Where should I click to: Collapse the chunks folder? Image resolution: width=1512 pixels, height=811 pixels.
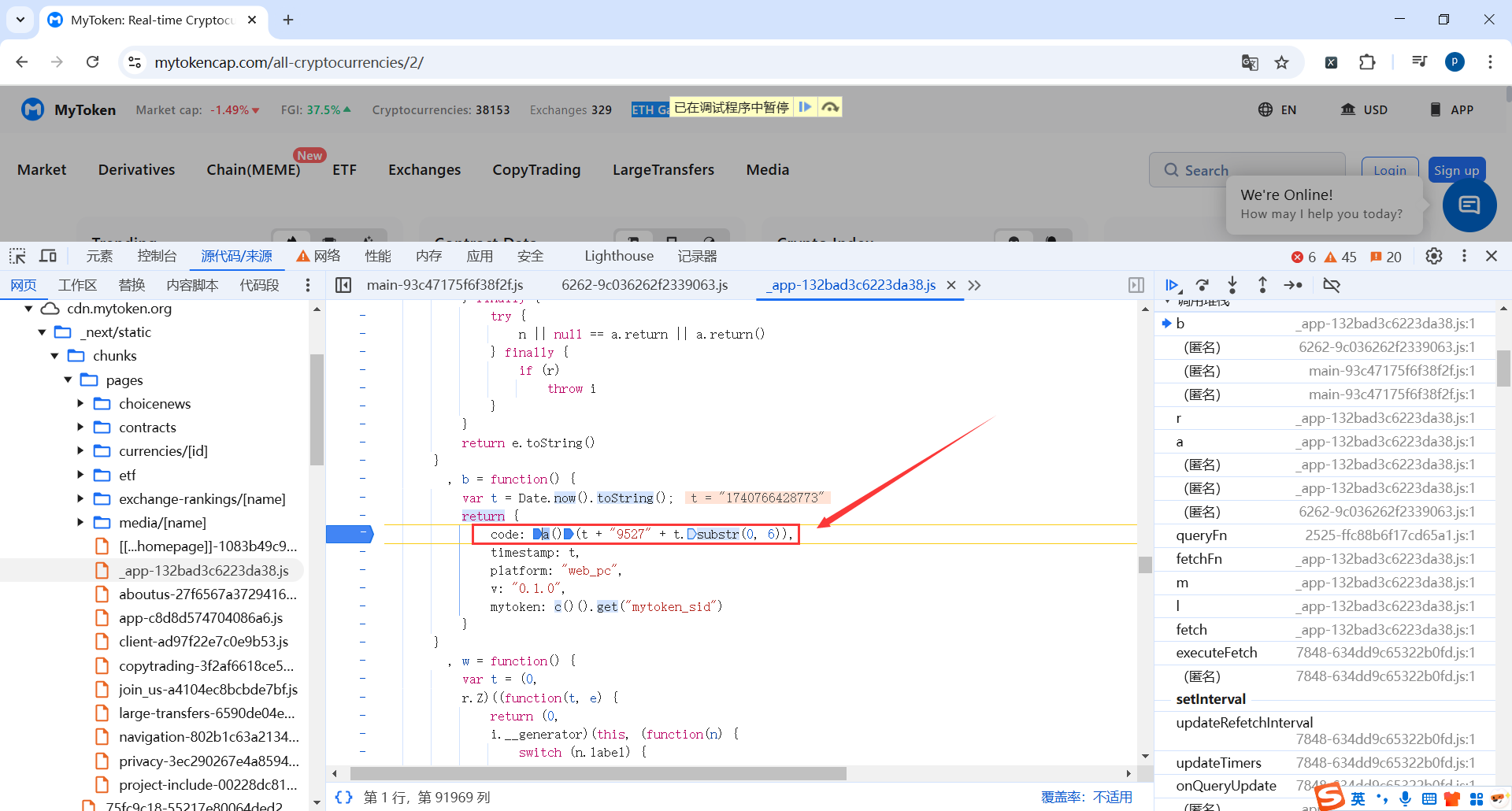pos(55,356)
